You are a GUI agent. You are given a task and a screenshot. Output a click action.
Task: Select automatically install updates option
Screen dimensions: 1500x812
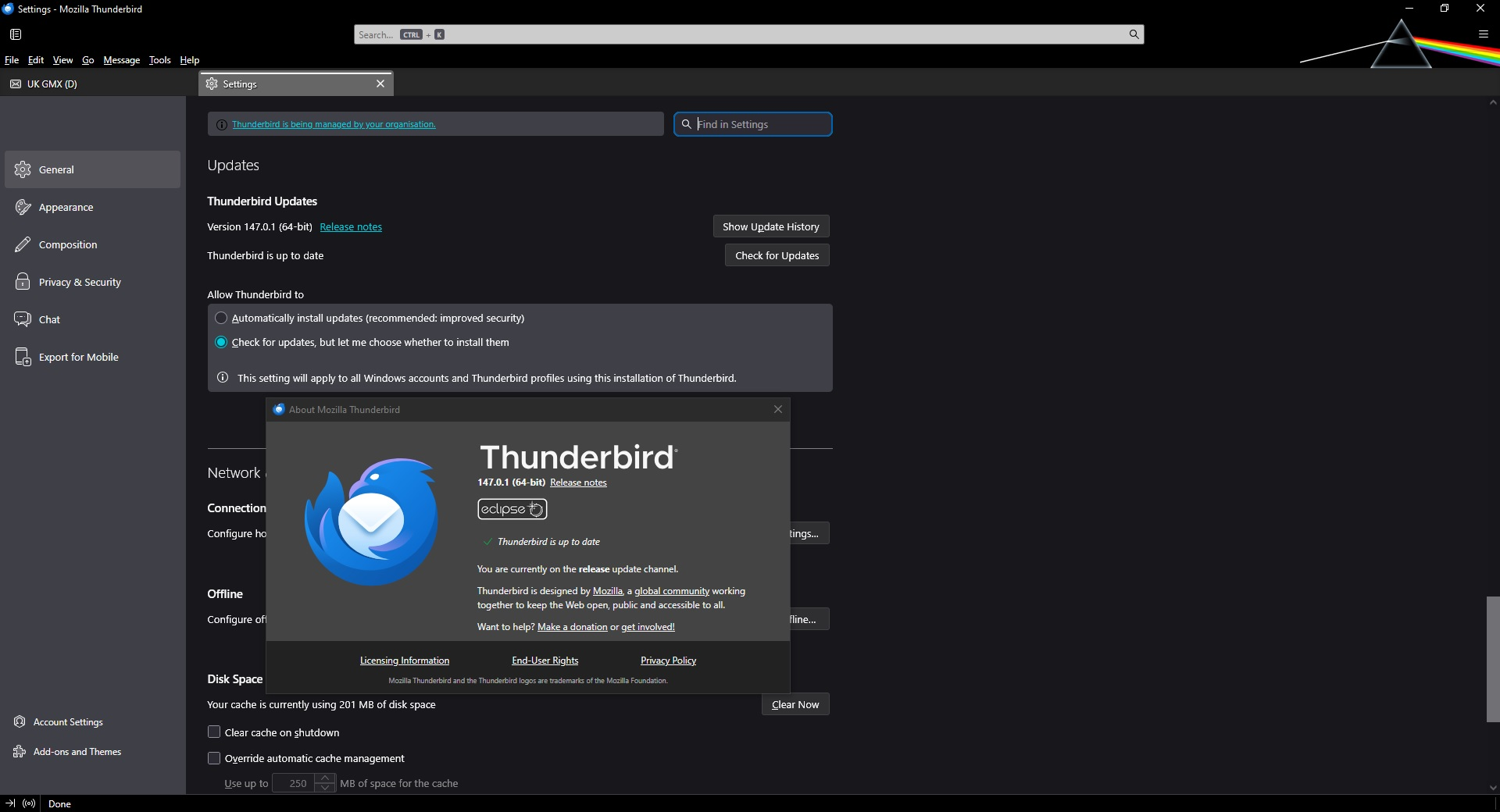[221, 319]
